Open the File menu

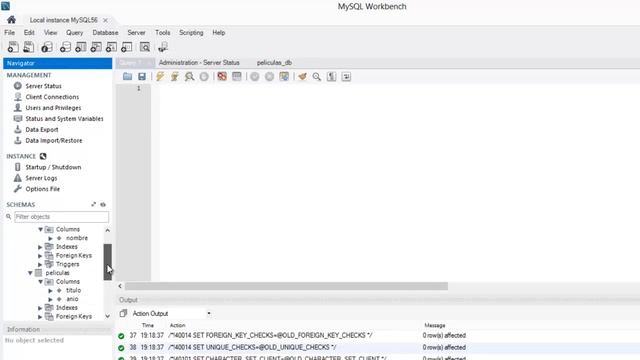tap(9, 33)
